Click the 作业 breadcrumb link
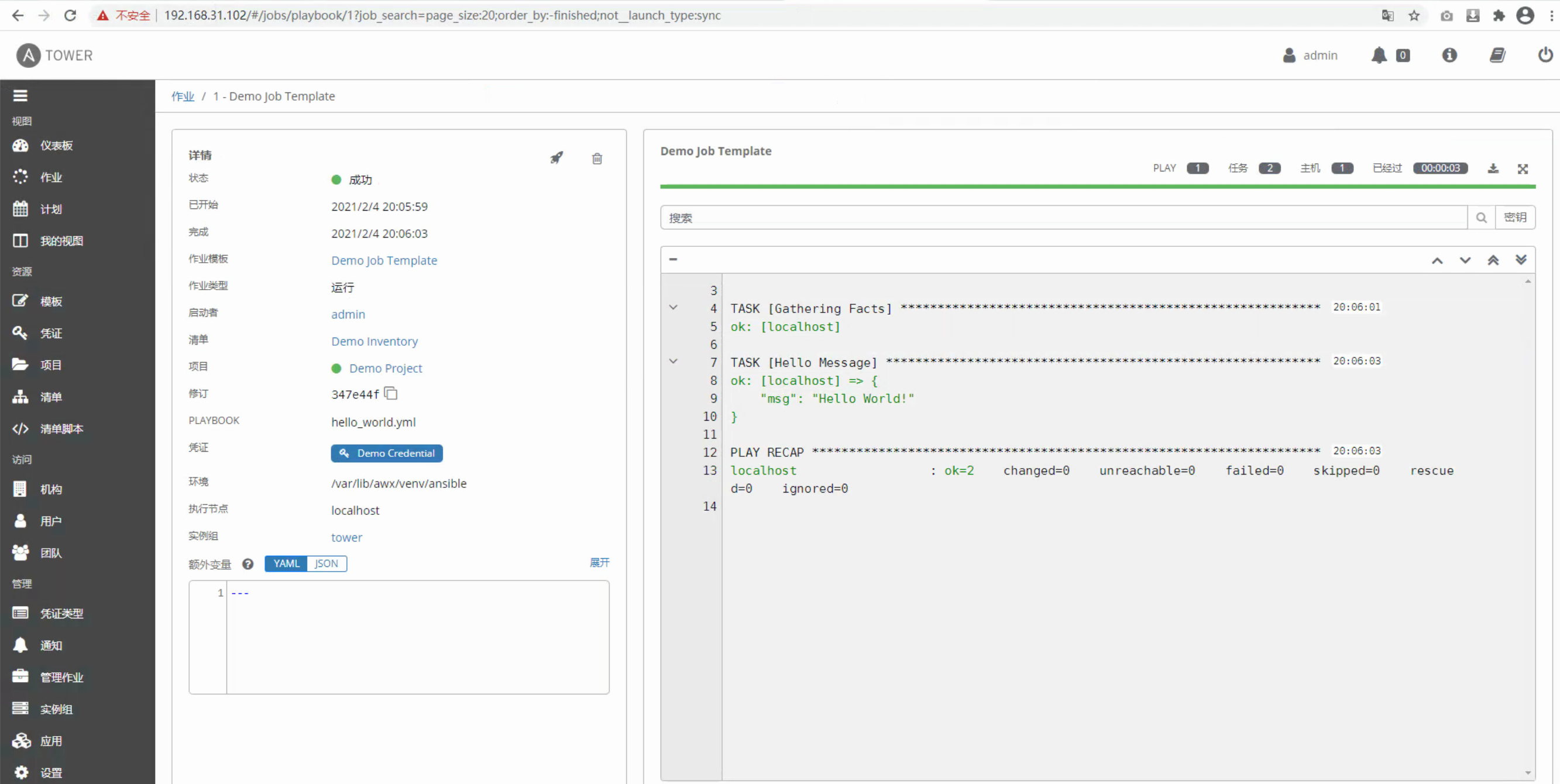Screen dimensions: 1560x784 pos(183,97)
